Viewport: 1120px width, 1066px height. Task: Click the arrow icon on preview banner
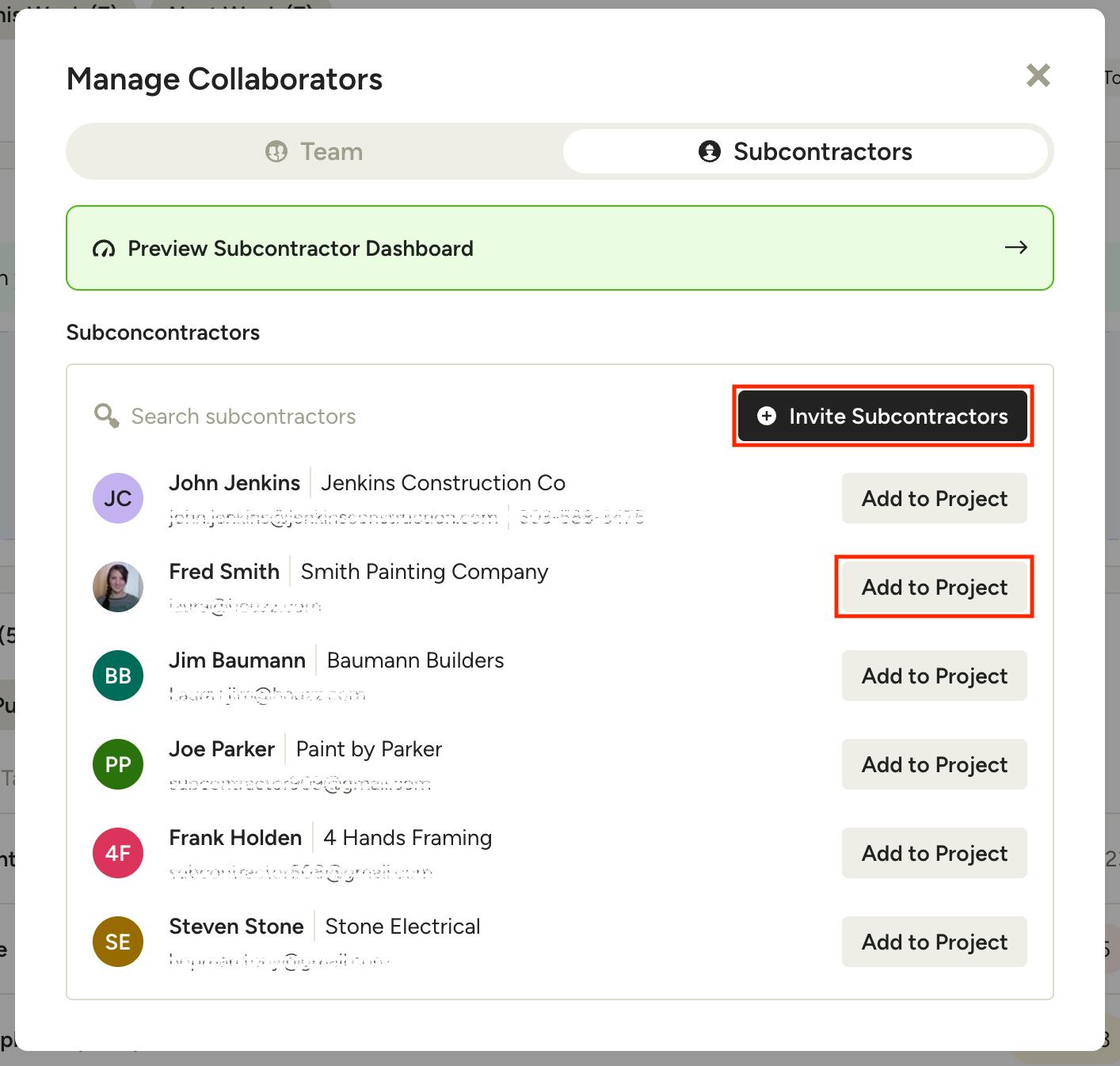tap(1015, 248)
